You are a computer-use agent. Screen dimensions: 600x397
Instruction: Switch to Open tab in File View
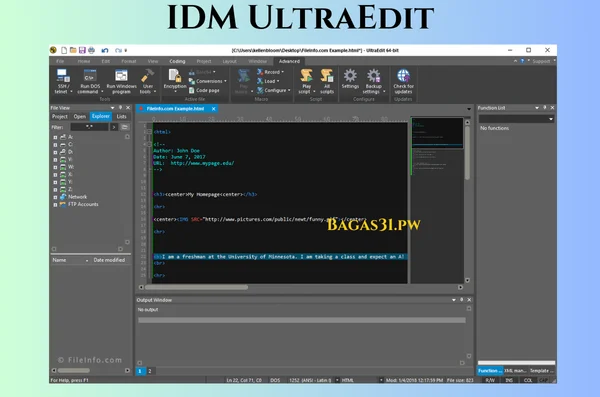coord(80,116)
